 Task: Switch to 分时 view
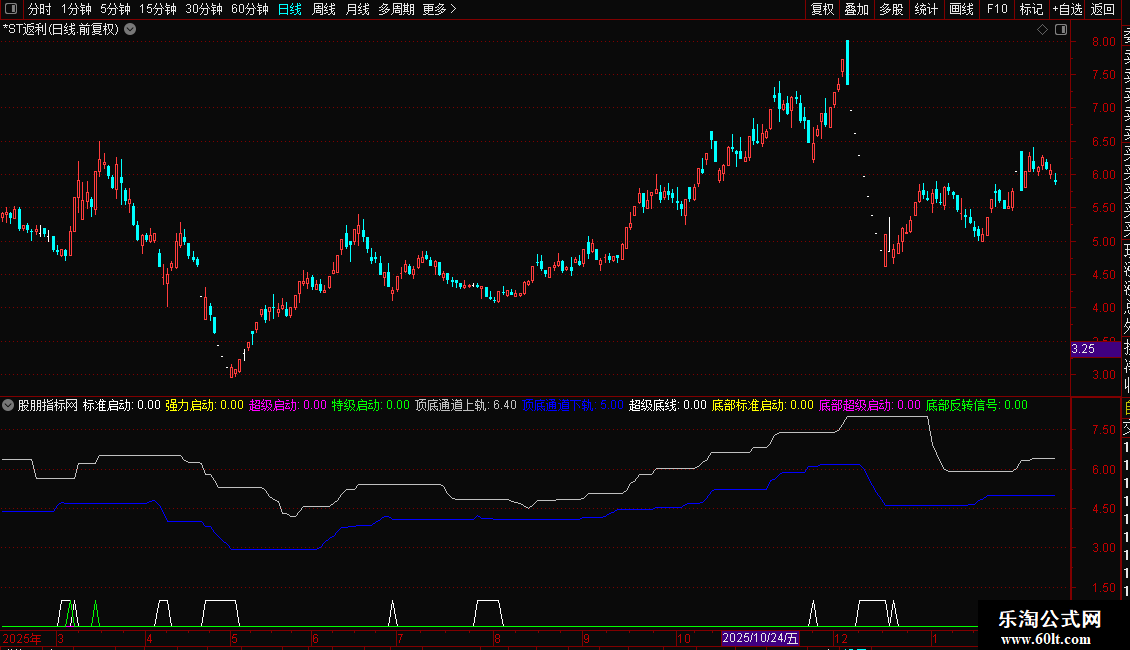pos(40,9)
